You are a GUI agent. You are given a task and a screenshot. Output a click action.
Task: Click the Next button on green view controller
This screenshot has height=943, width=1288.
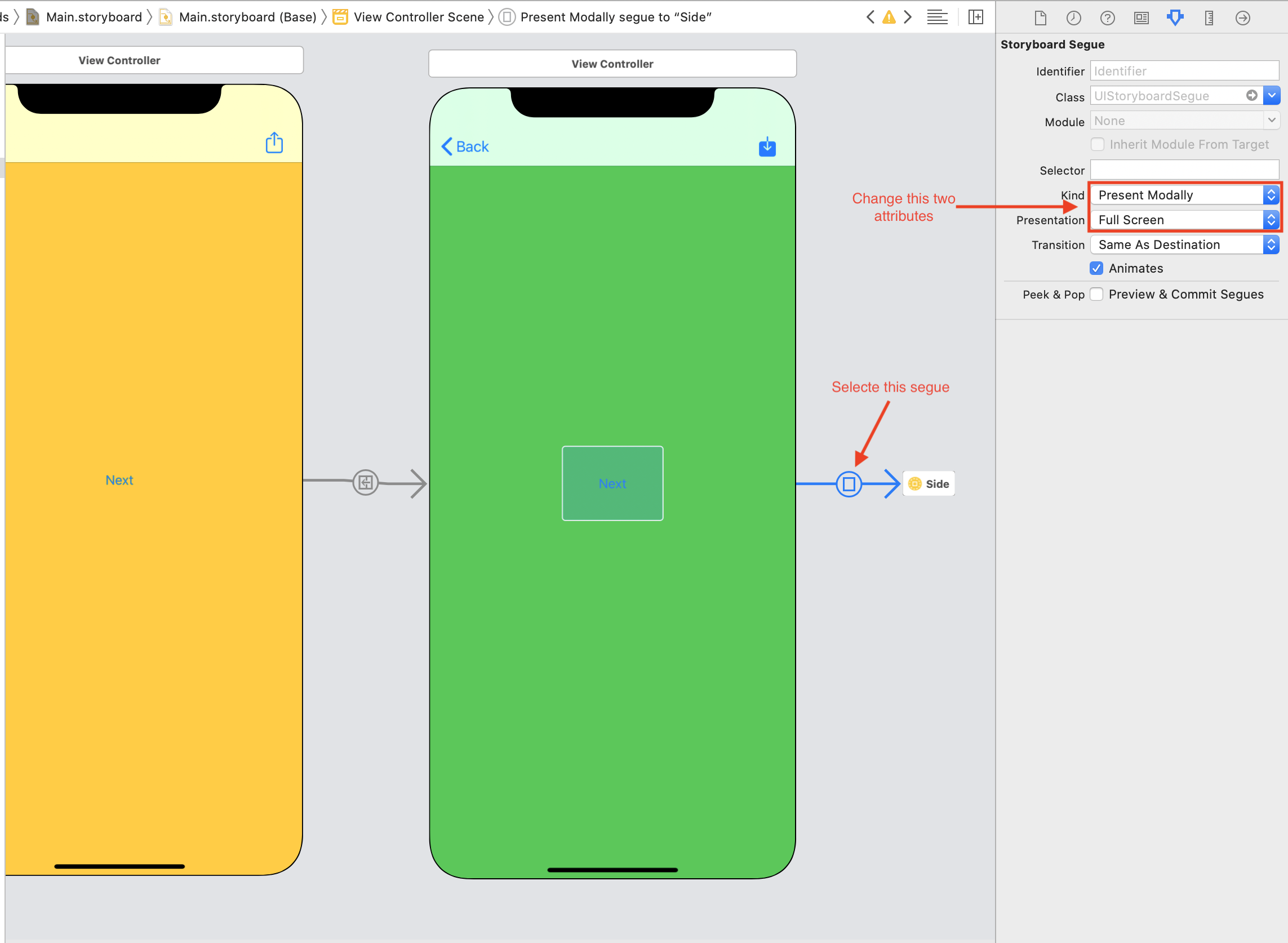[612, 483]
